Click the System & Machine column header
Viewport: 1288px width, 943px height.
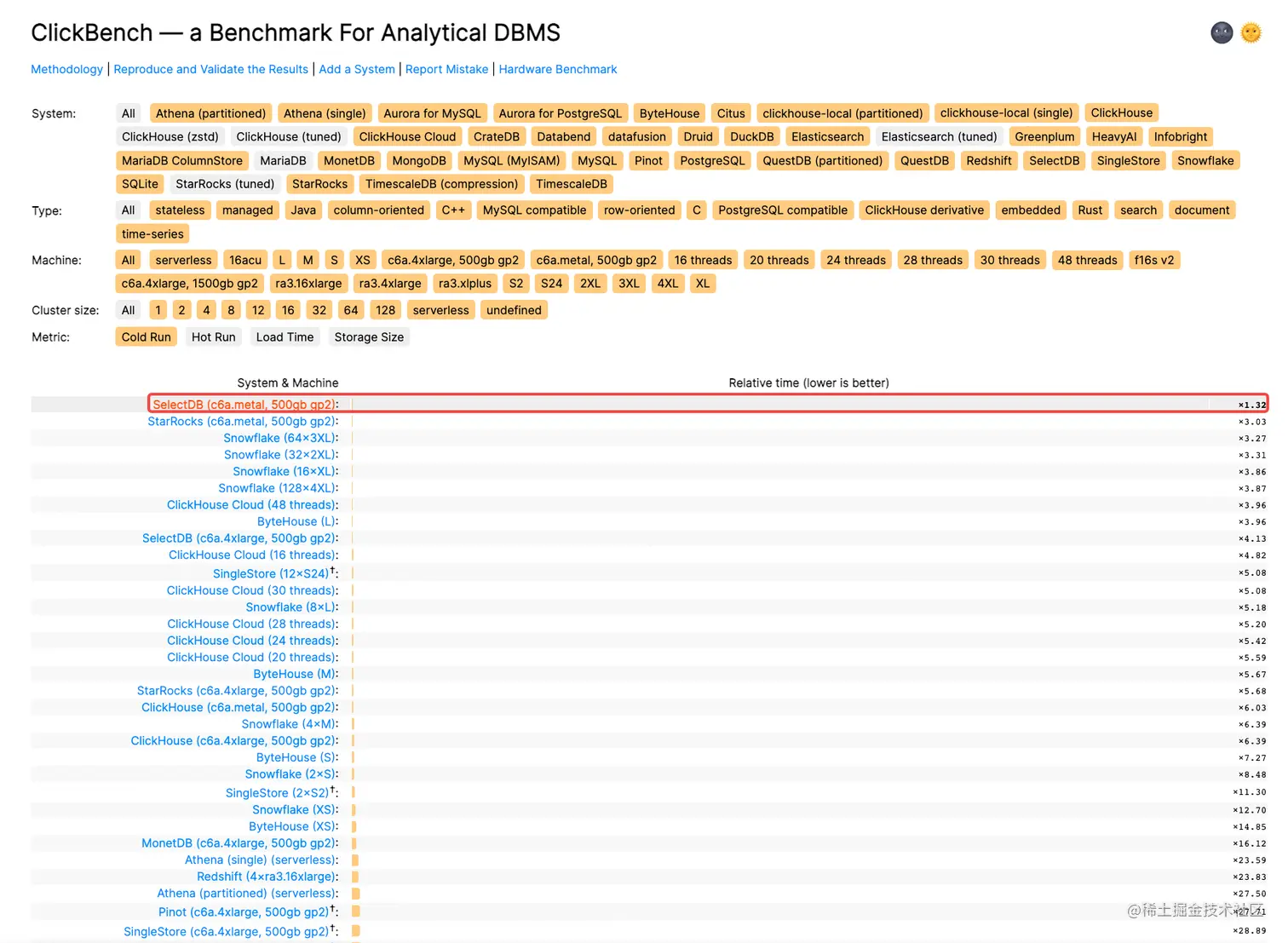tap(288, 383)
